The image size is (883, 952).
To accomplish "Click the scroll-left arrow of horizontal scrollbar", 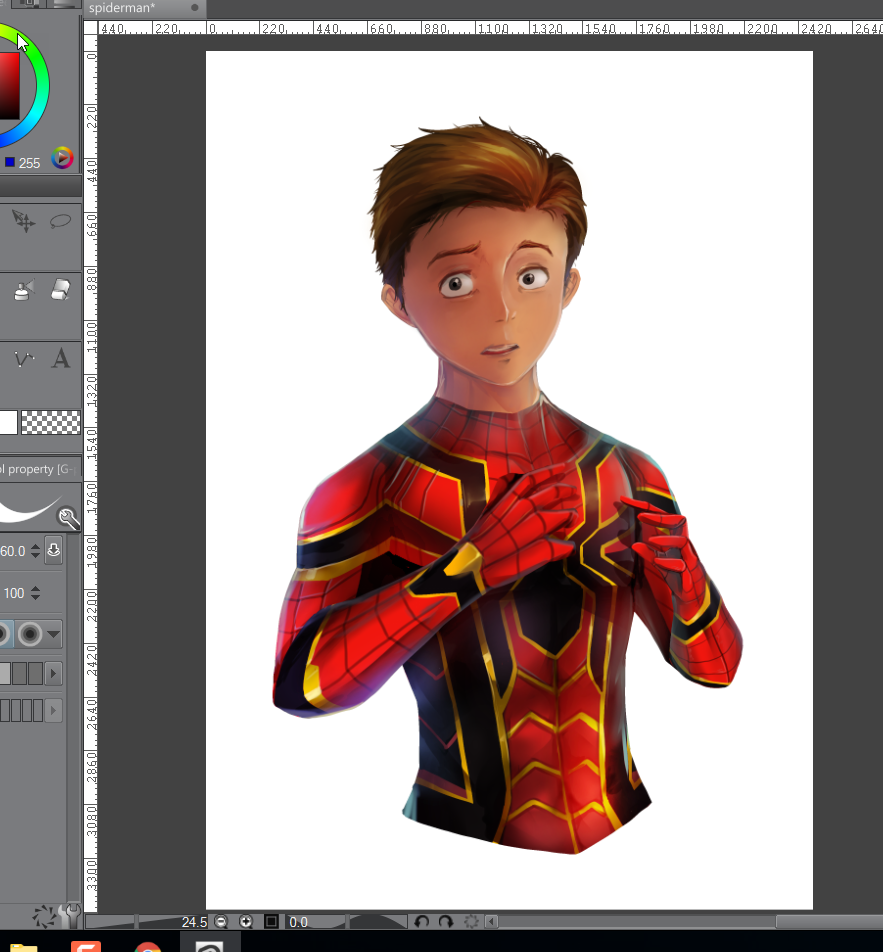I will pyautogui.click(x=492, y=922).
